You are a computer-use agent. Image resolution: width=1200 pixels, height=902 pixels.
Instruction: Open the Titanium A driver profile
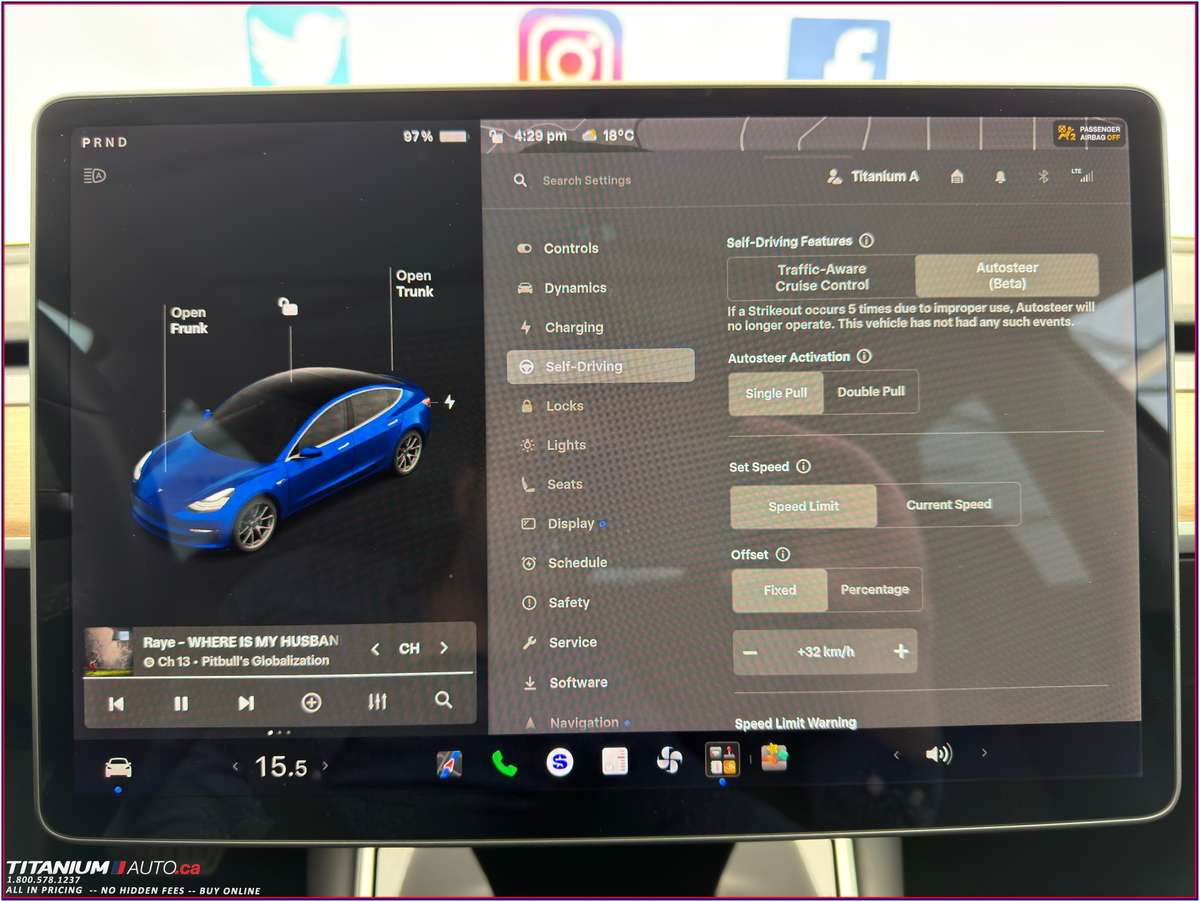[873, 176]
